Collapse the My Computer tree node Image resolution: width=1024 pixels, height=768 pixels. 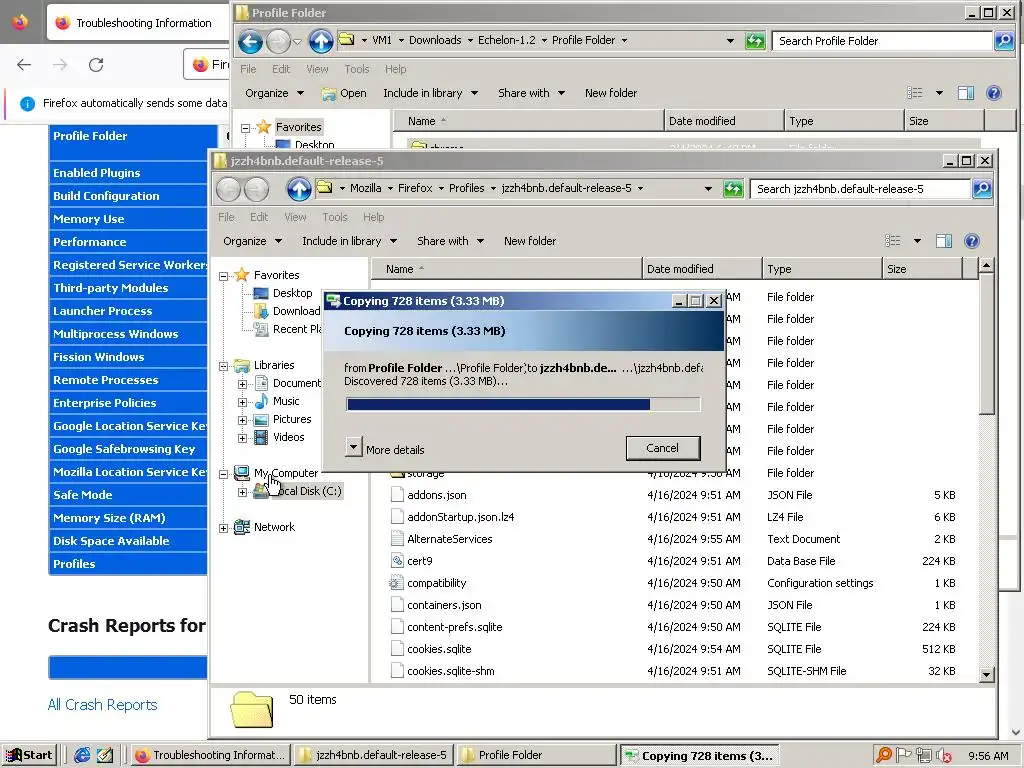click(223, 474)
